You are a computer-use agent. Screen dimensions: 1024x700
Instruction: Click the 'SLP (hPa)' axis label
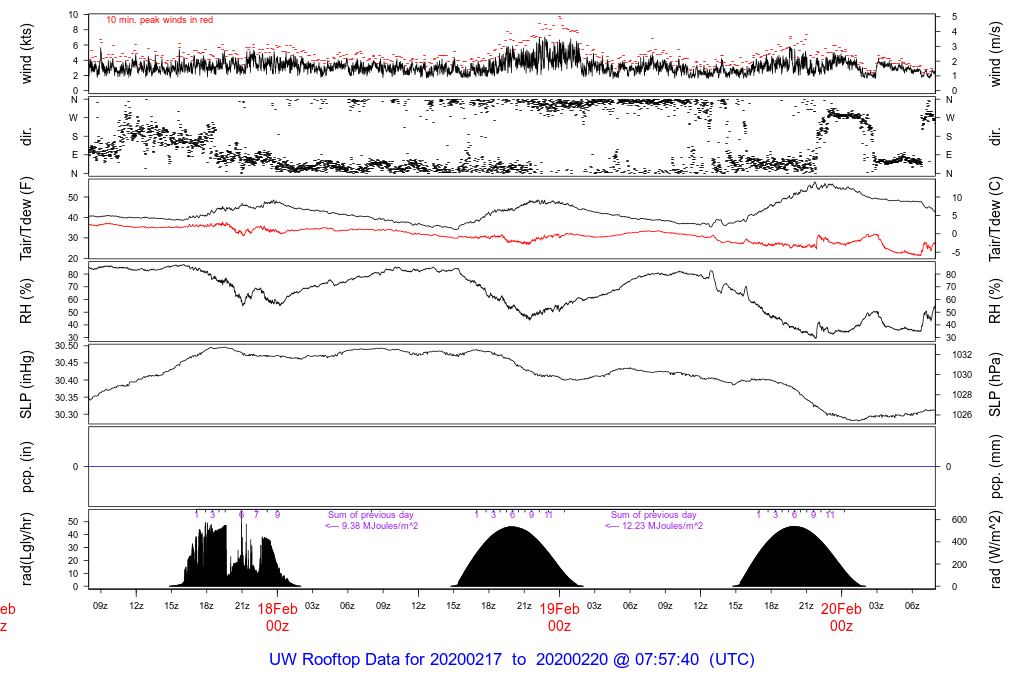click(995, 385)
